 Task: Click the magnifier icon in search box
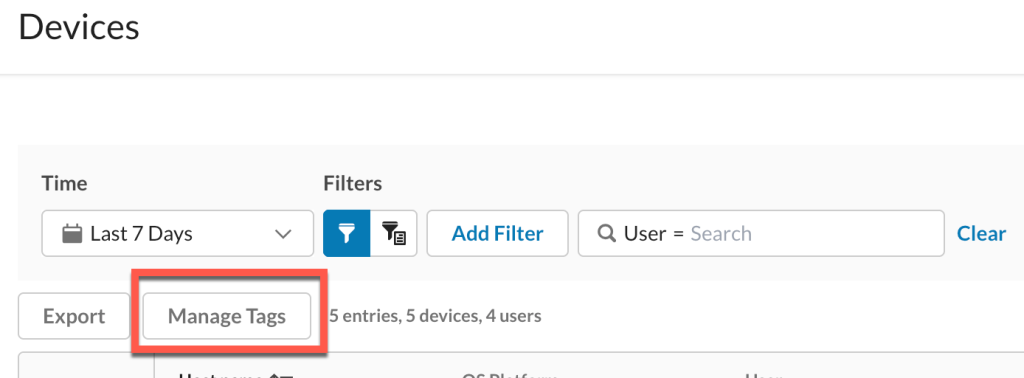pyautogui.click(x=607, y=233)
